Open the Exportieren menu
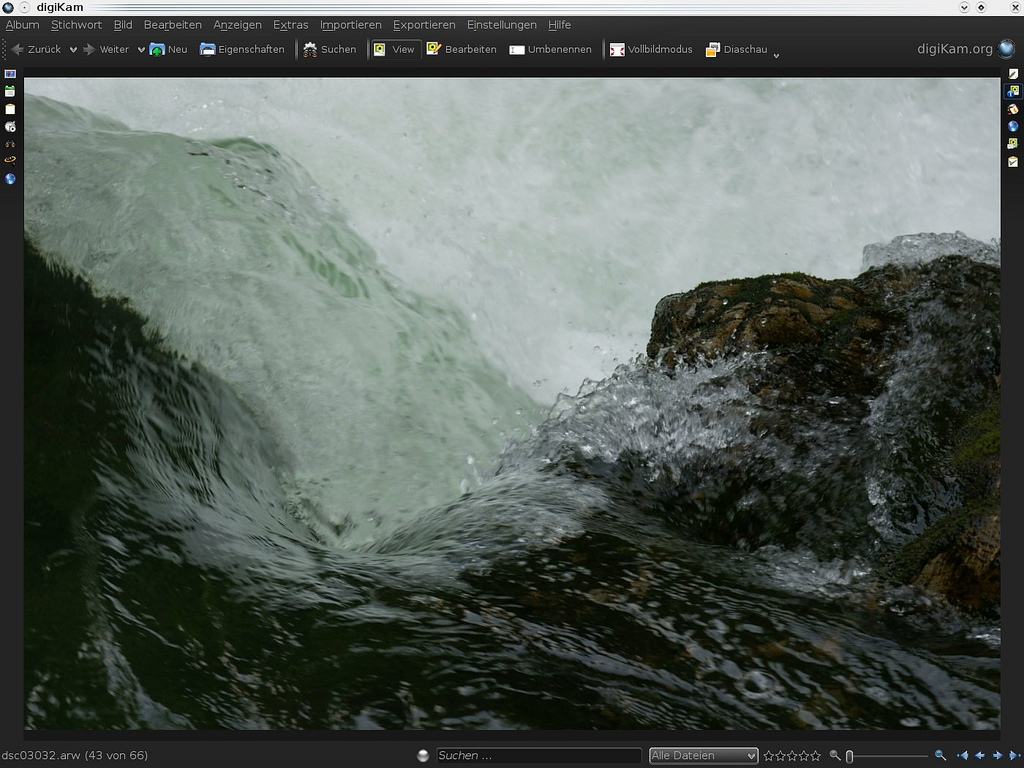 coord(424,25)
